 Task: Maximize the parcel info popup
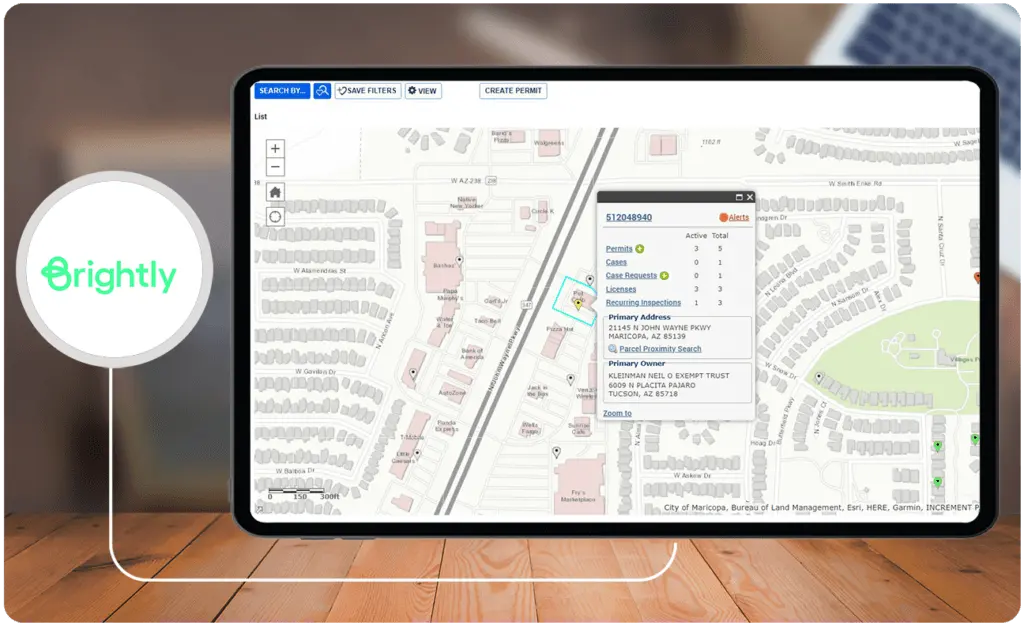739,197
